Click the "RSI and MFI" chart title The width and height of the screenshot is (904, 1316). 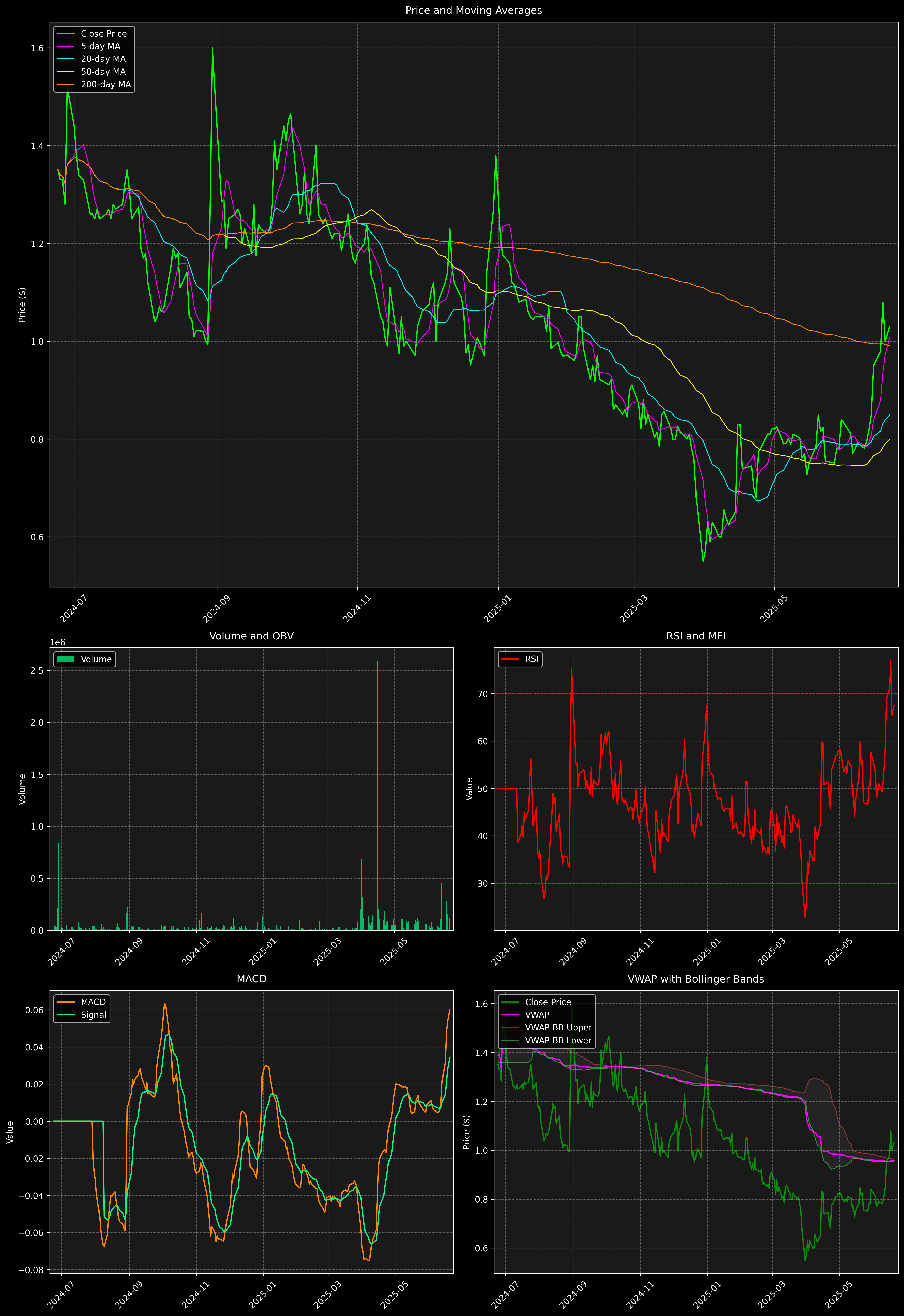tap(695, 636)
